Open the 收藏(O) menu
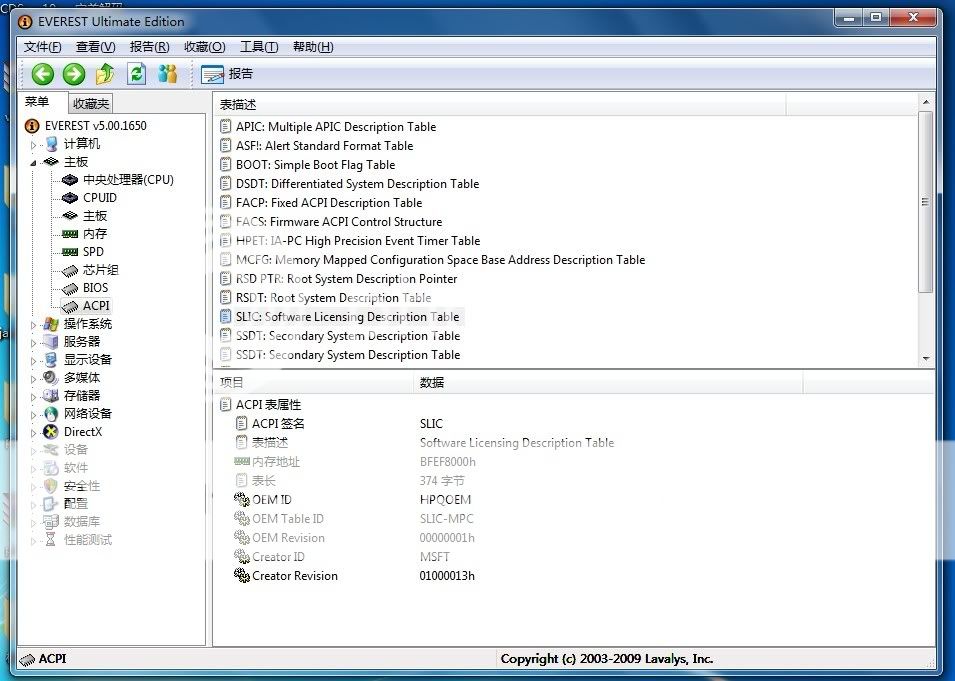 pyautogui.click(x=205, y=47)
